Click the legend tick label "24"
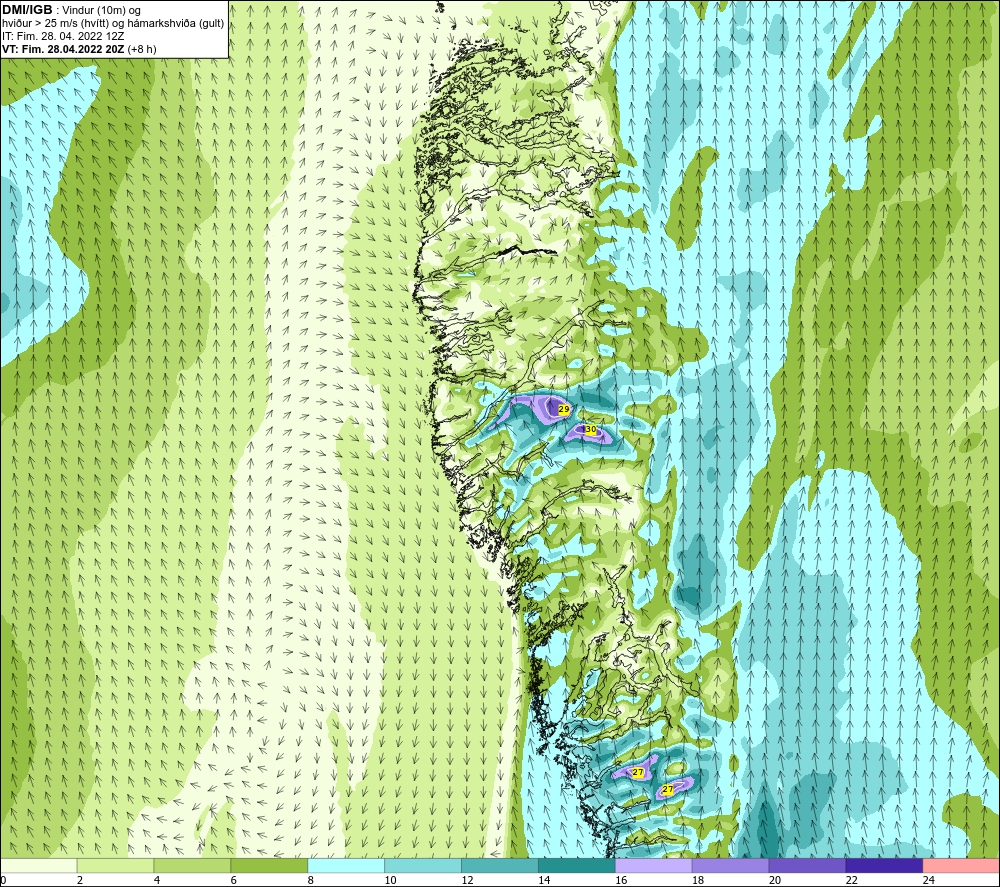The height and width of the screenshot is (887, 1000). click(x=929, y=880)
